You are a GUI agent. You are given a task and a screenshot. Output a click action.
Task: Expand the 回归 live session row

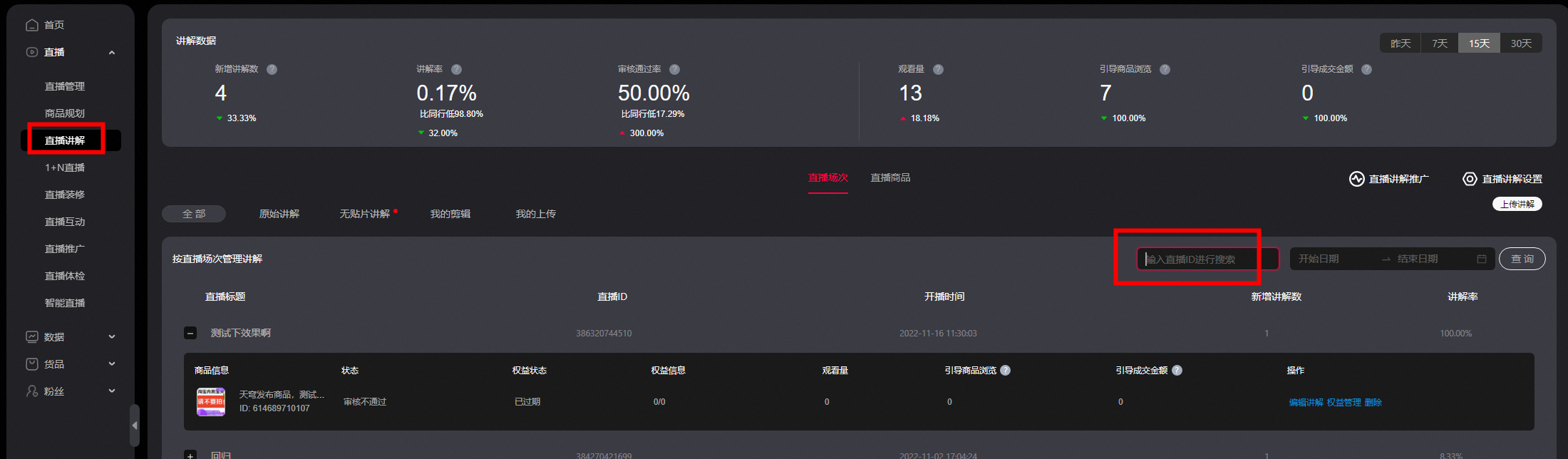[x=190, y=455]
